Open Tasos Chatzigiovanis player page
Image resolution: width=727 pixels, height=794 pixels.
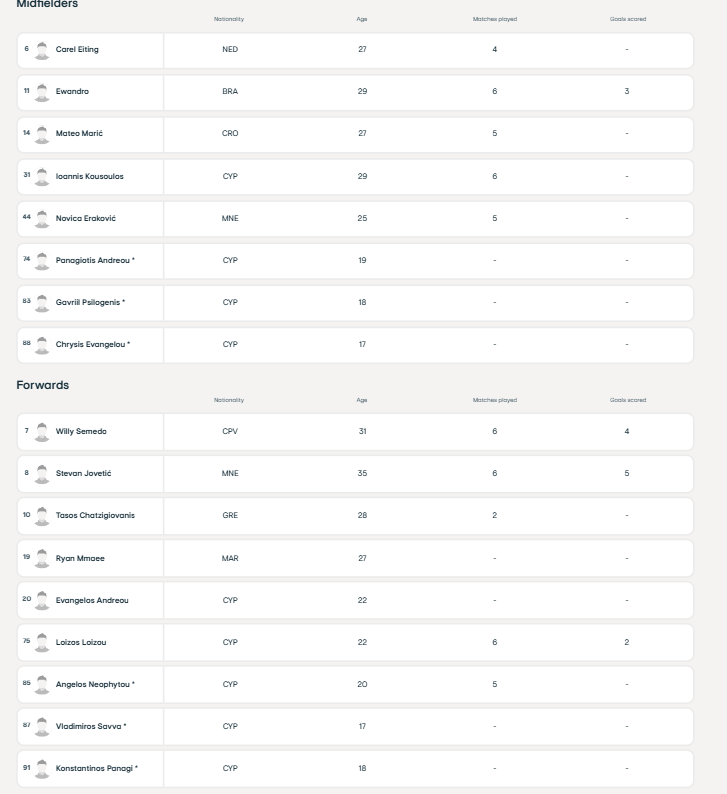coord(95,516)
